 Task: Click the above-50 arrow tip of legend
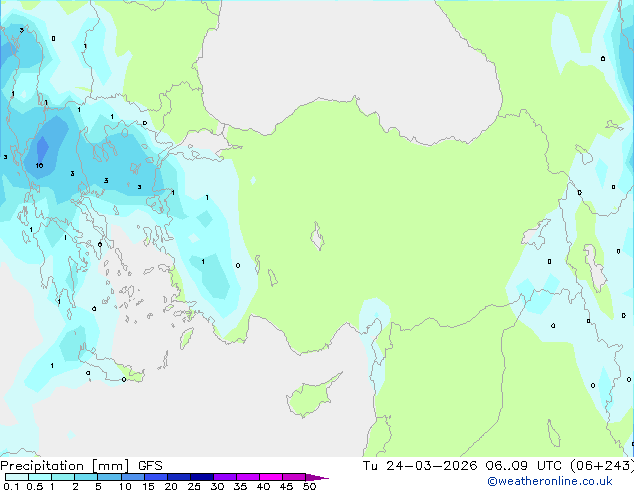pyautogui.click(x=317, y=477)
